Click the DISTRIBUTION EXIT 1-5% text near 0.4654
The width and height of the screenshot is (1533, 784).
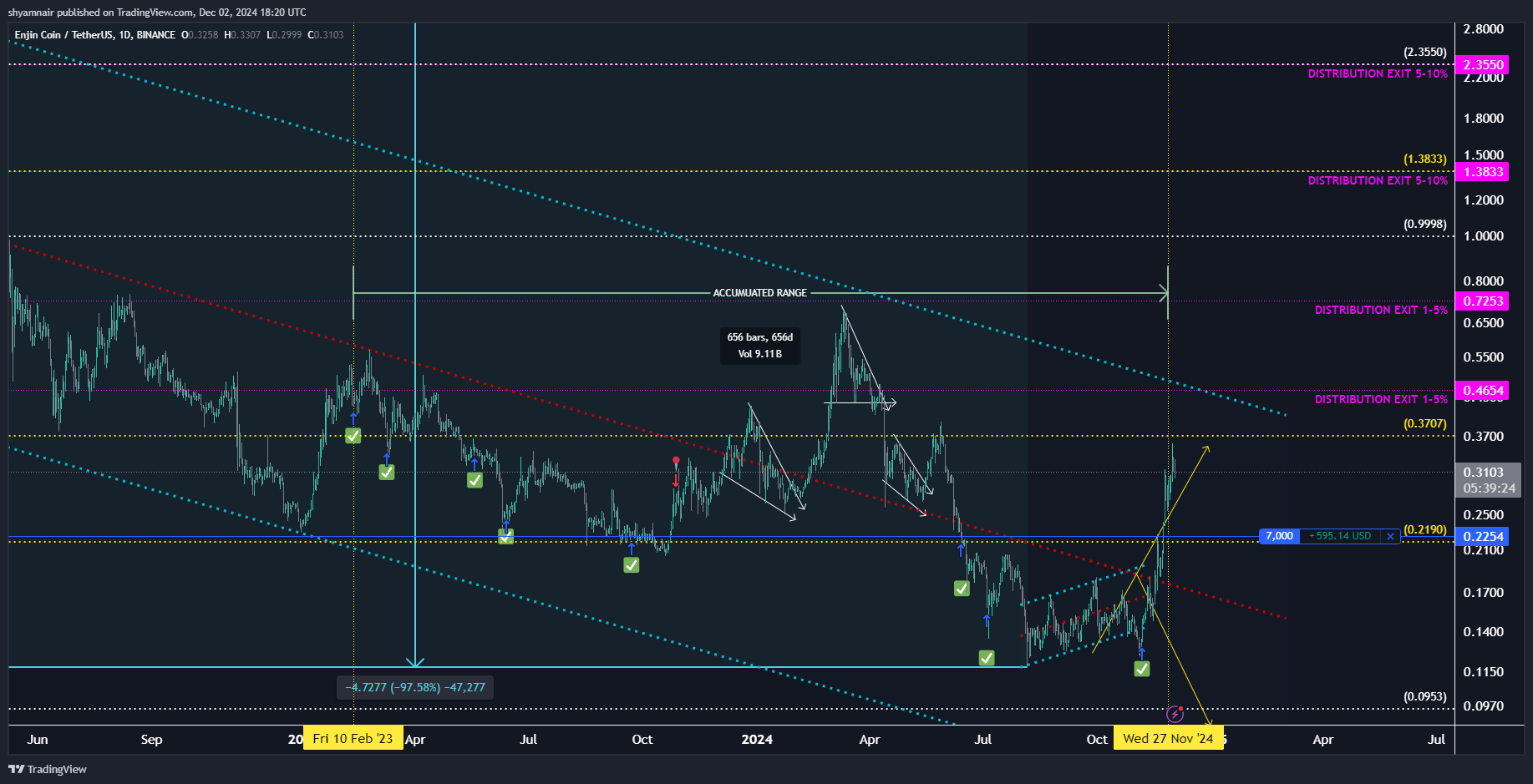coord(1381,400)
